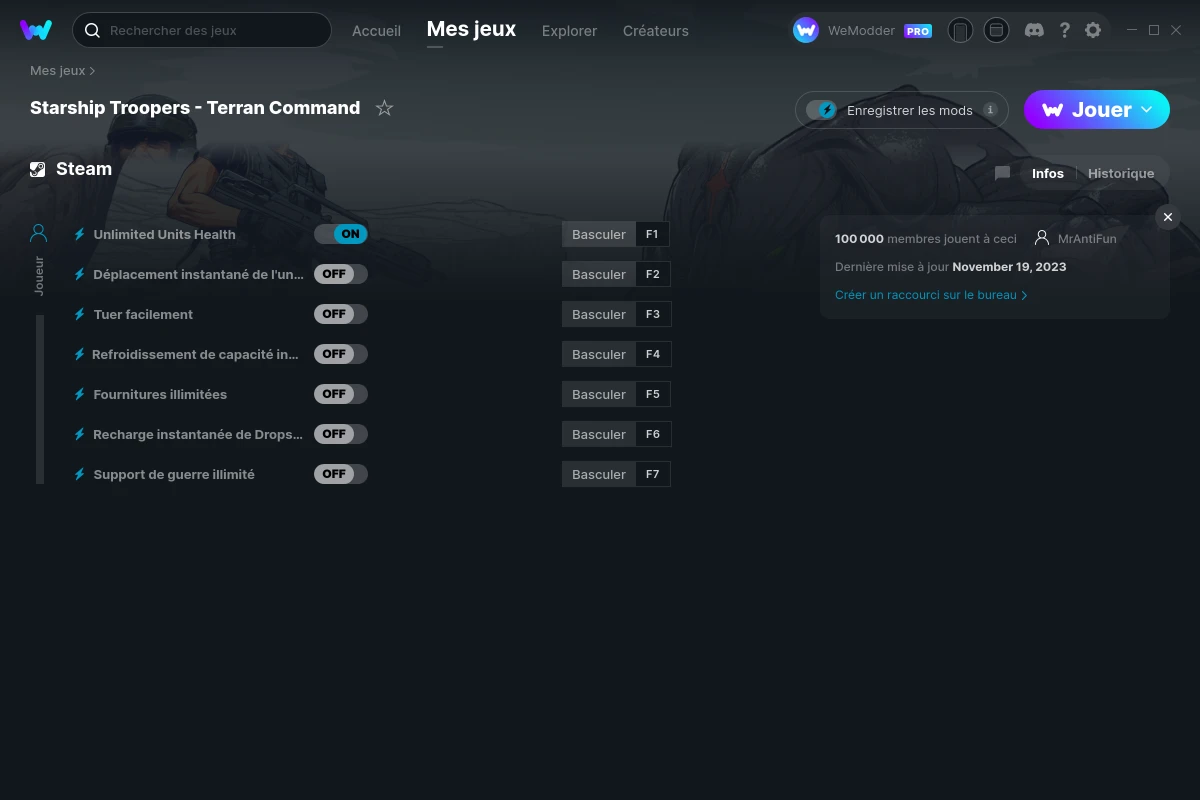Toggle the Enregistrer les mods switch
Viewport: 1200px width, 800px height.
(x=822, y=110)
